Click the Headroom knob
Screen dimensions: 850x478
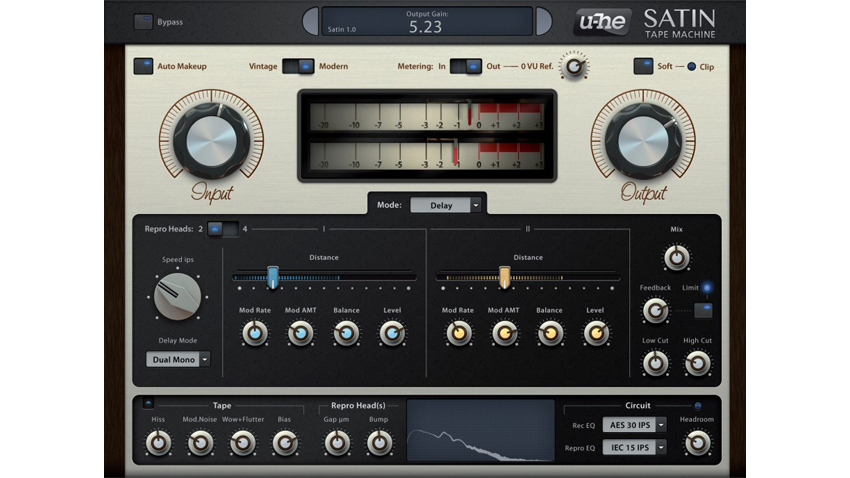point(697,443)
